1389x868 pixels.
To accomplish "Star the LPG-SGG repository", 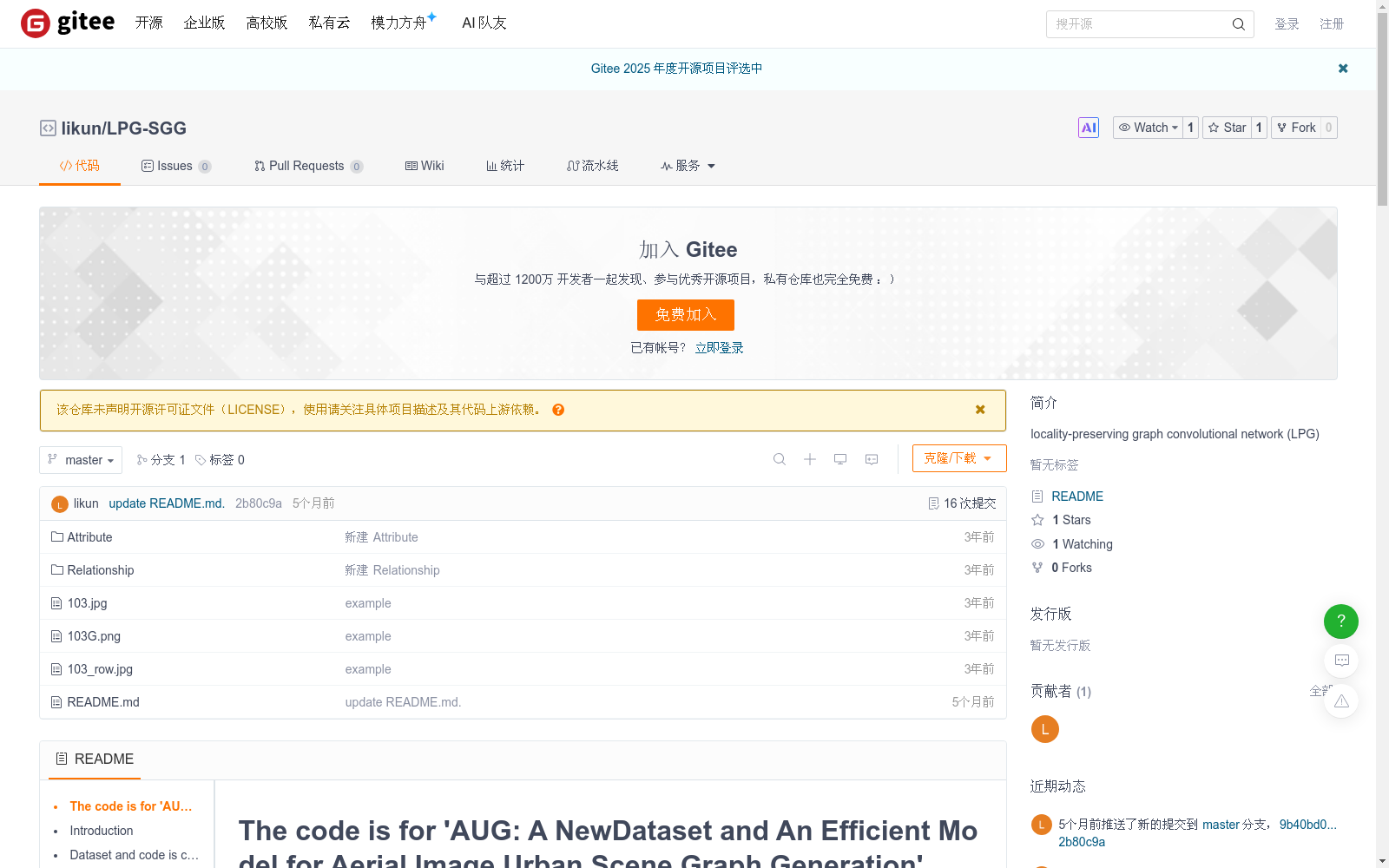I will tap(1227, 128).
